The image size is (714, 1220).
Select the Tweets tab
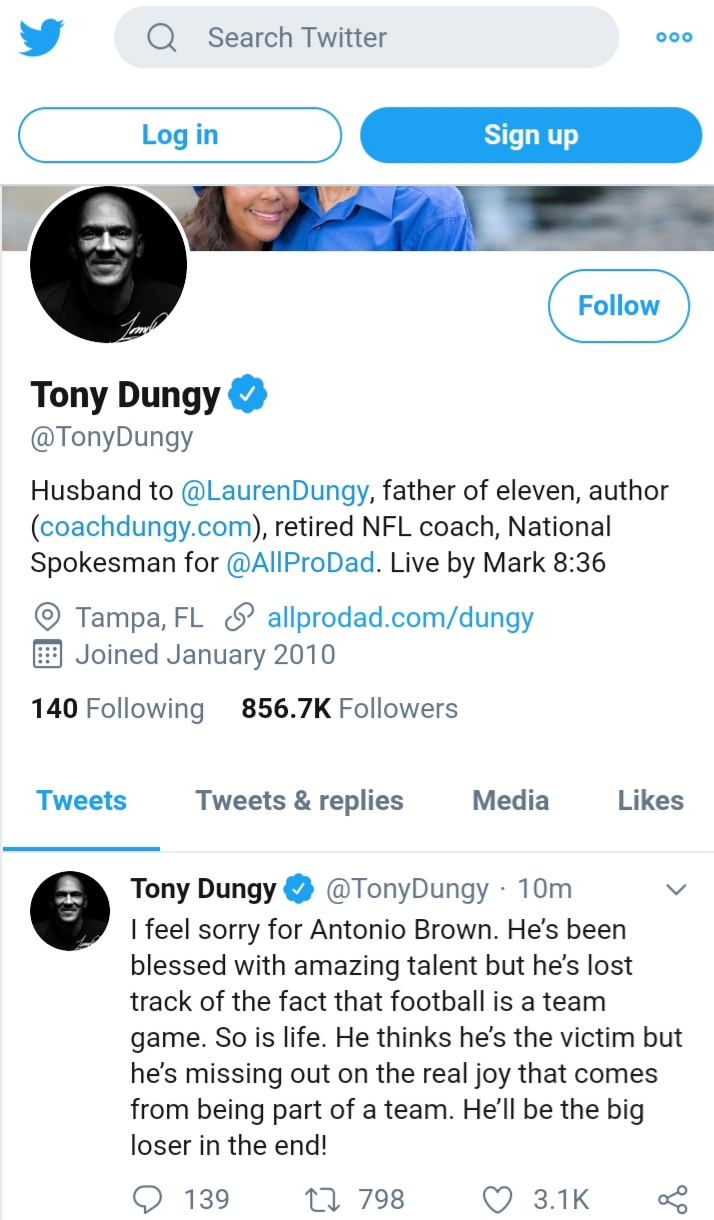pyautogui.click(x=81, y=800)
